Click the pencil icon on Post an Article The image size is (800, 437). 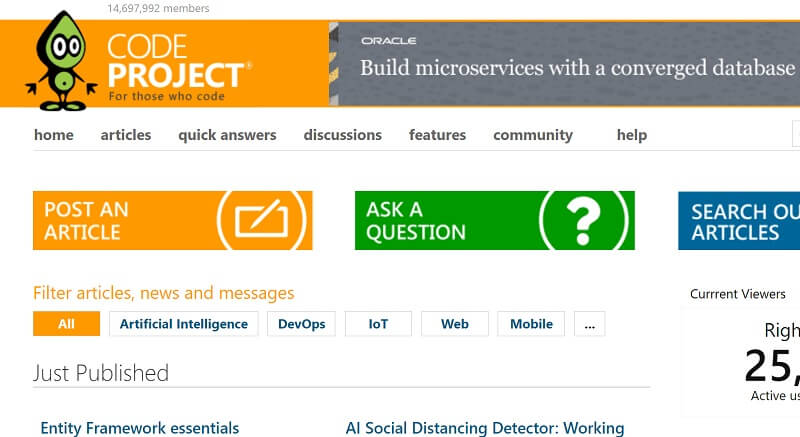coord(261,219)
